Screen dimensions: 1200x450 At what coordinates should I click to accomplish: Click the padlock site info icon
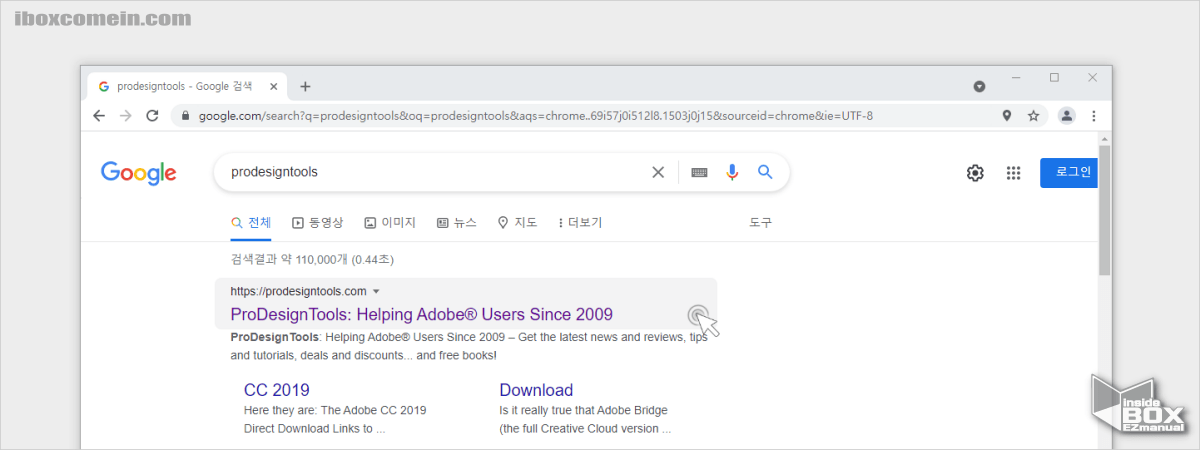(185, 116)
